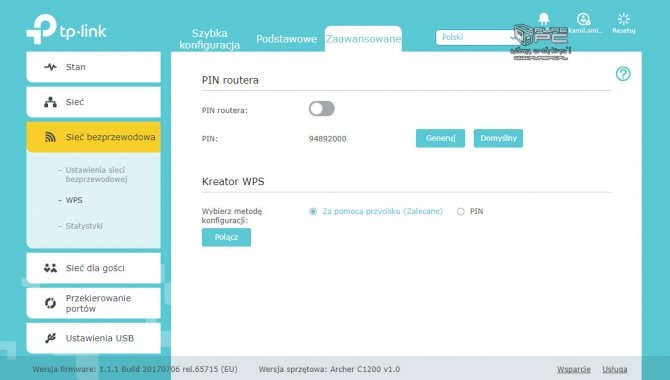
Task: Click the Generuj button
Action: click(440, 138)
